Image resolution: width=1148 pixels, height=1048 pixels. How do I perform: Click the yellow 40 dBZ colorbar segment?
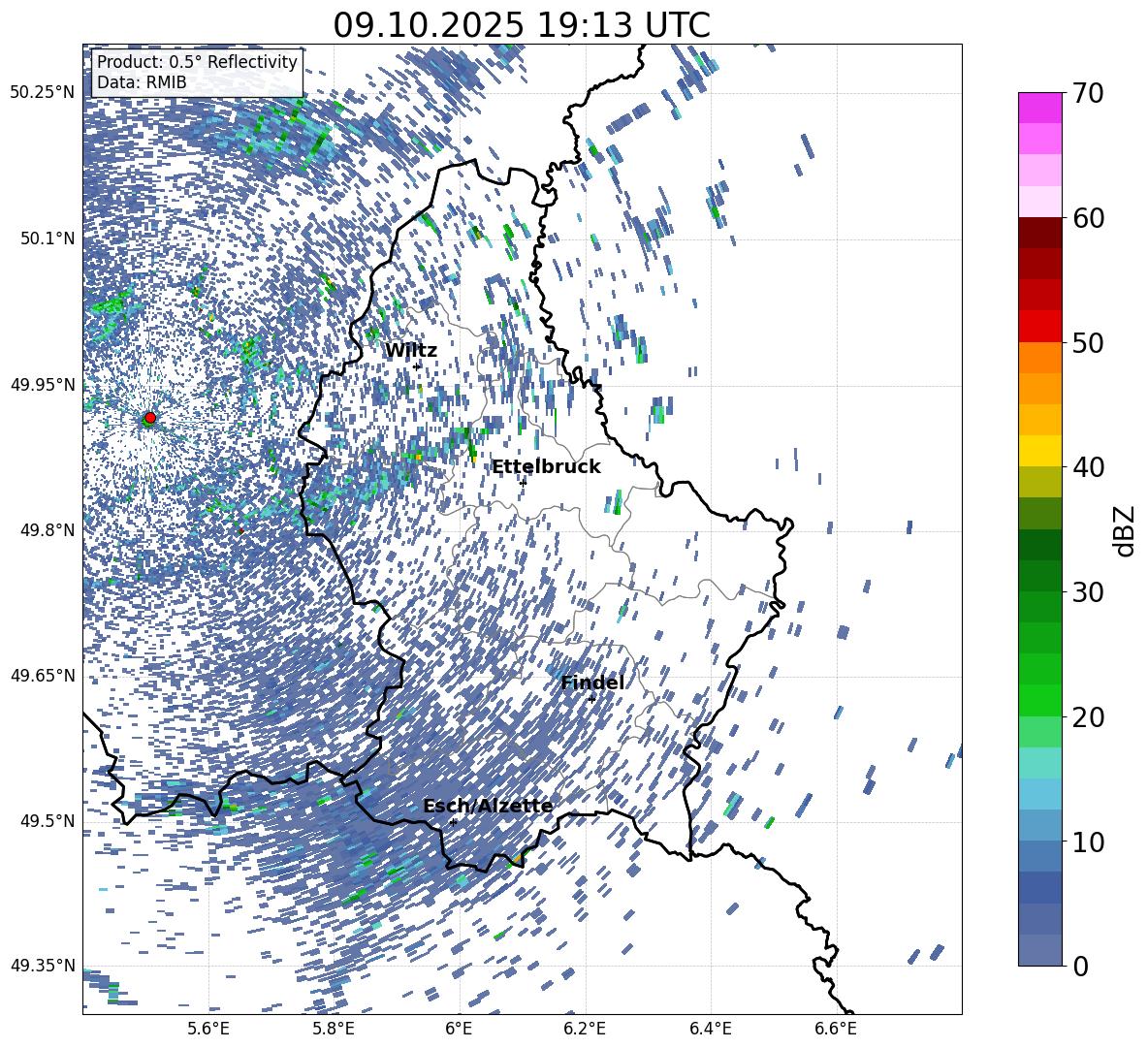[x=1039, y=451]
